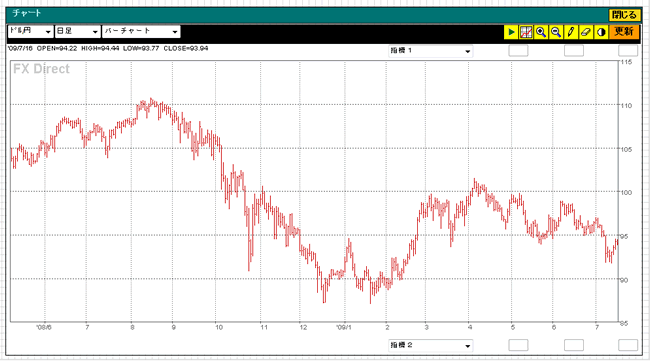Viewport: 650px width, 361px height.
Task: Click the chart grid line icon
Action: click(526, 32)
